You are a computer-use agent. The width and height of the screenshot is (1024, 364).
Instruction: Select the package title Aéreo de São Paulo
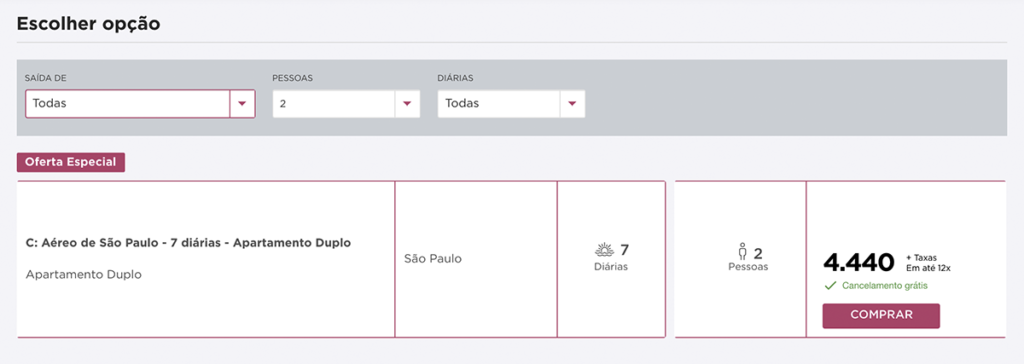pyautogui.click(x=188, y=242)
